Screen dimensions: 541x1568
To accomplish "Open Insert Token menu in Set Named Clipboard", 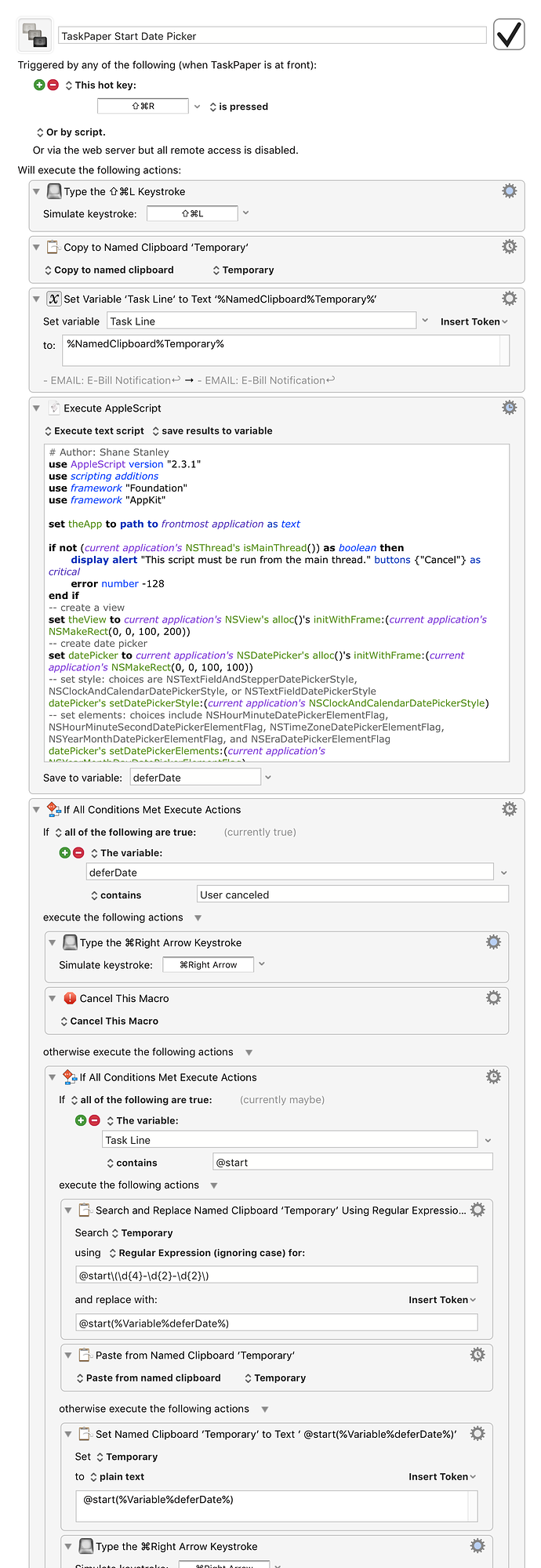I will (442, 1476).
